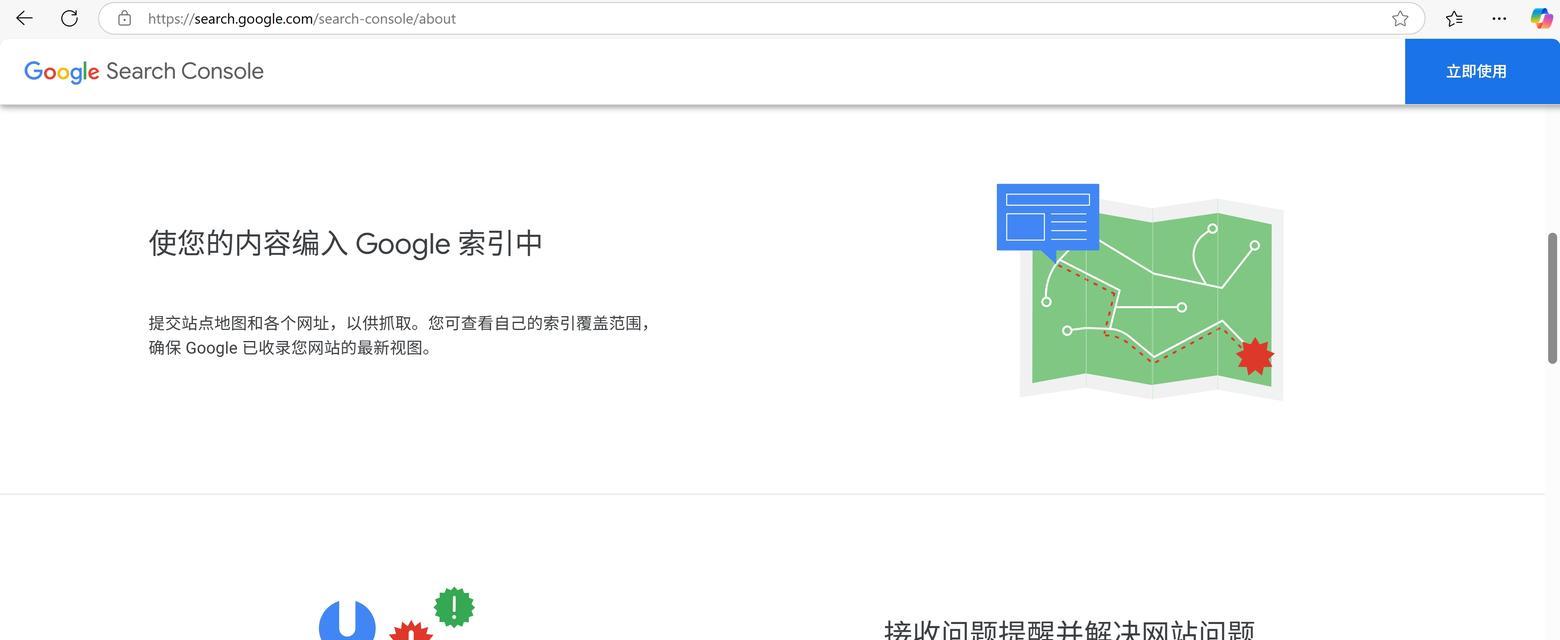Click the heading 接收问题提醒并解决网站问题
The image size is (1560, 640).
[1069, 630]
